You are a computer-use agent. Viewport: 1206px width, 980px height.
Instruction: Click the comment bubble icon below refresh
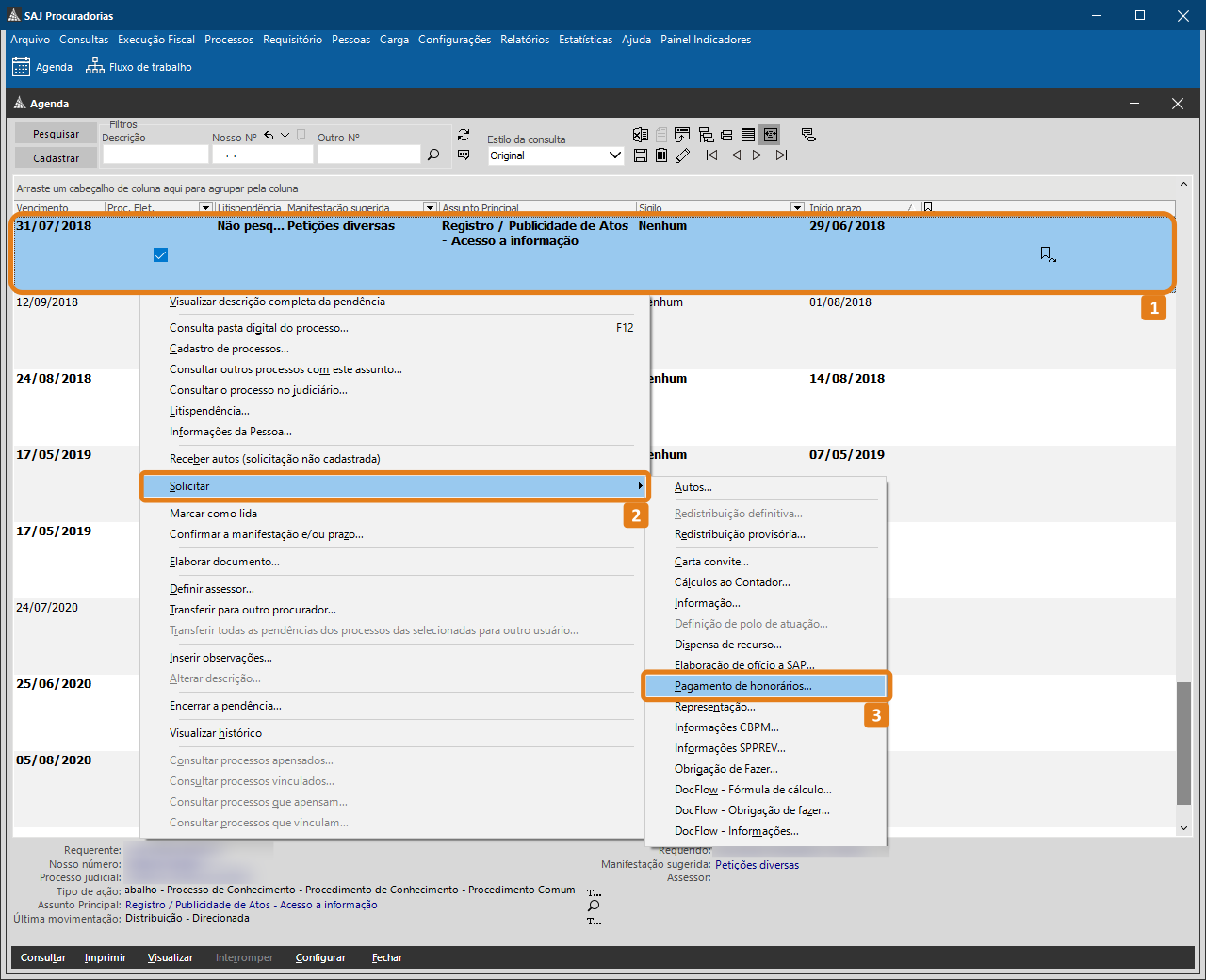464,155
